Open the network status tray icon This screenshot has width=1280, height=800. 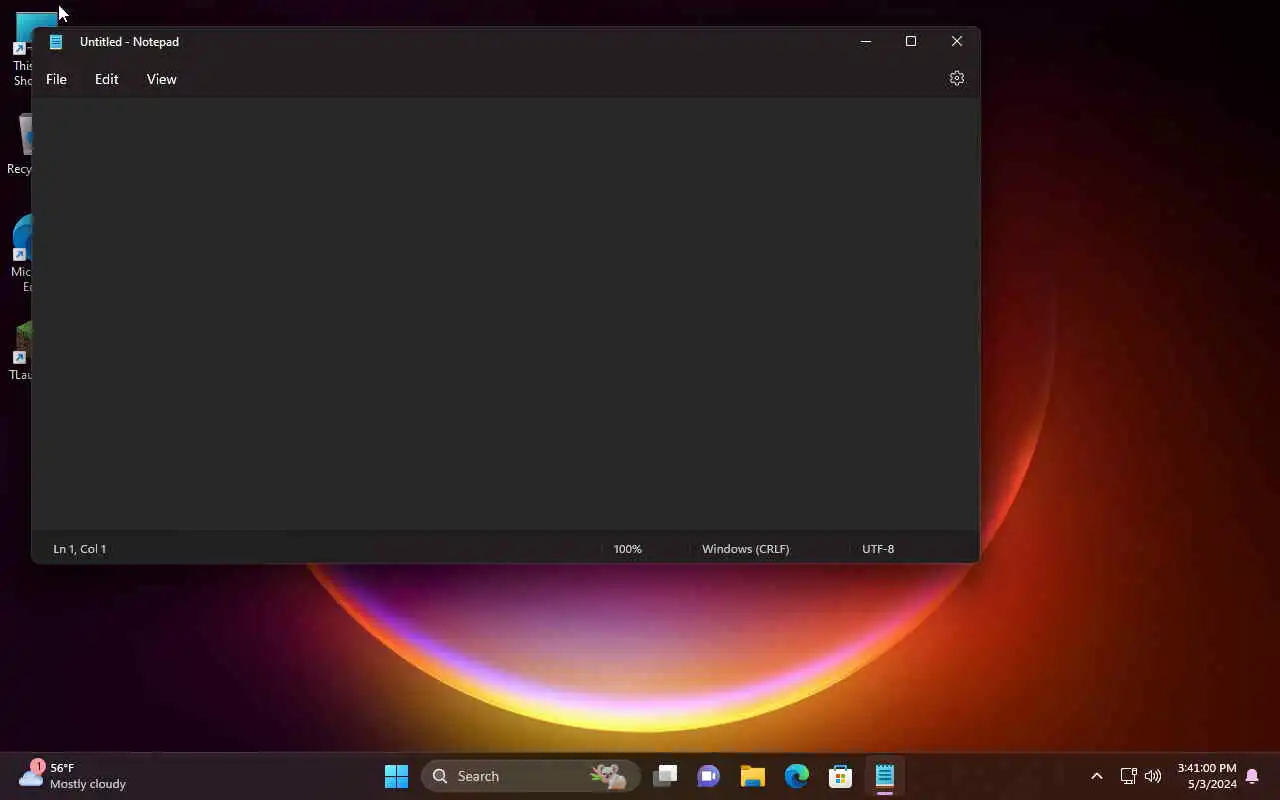(1128, 776)
